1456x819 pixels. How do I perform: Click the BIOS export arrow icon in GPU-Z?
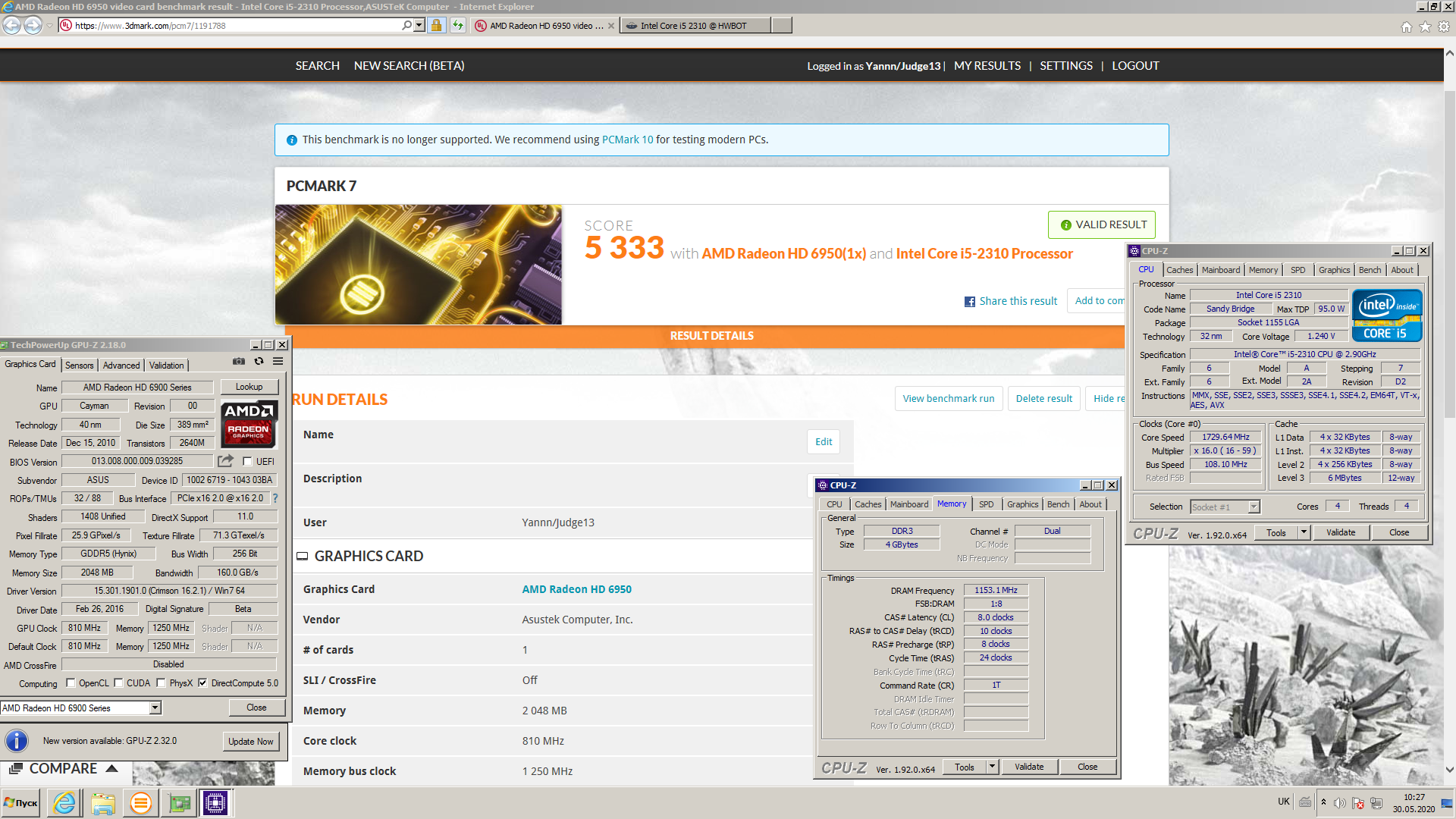[x=225, y=460]
